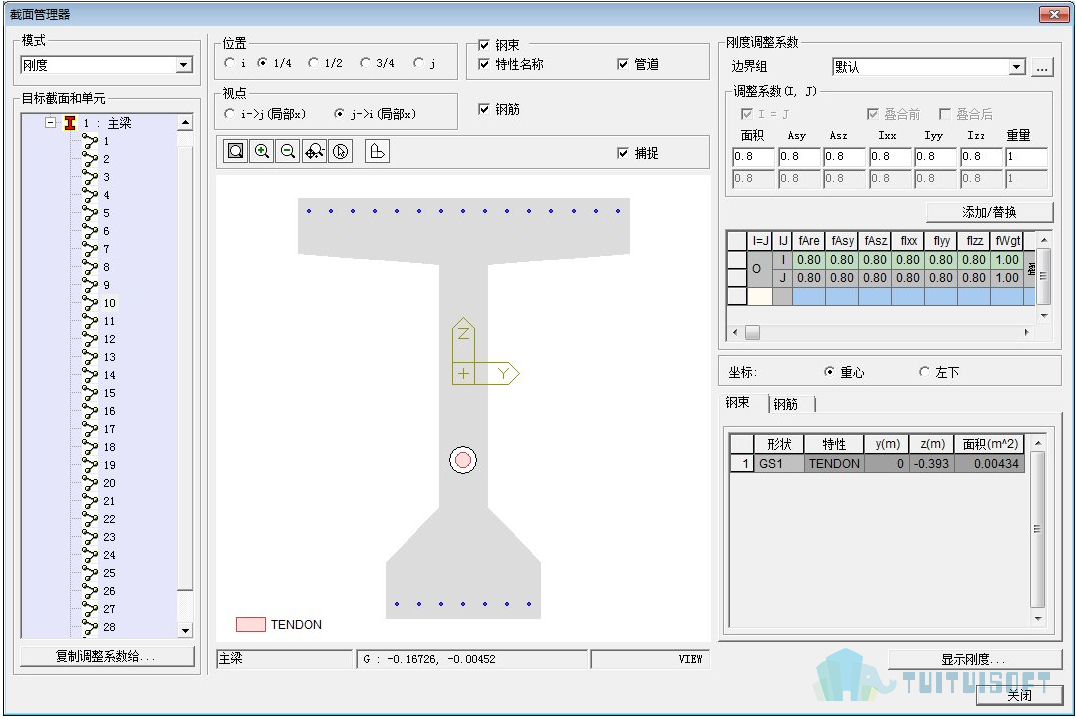1076x719 pixels.
Task: Click the Ixx coefficient input field
Action: tap(889, 156)
